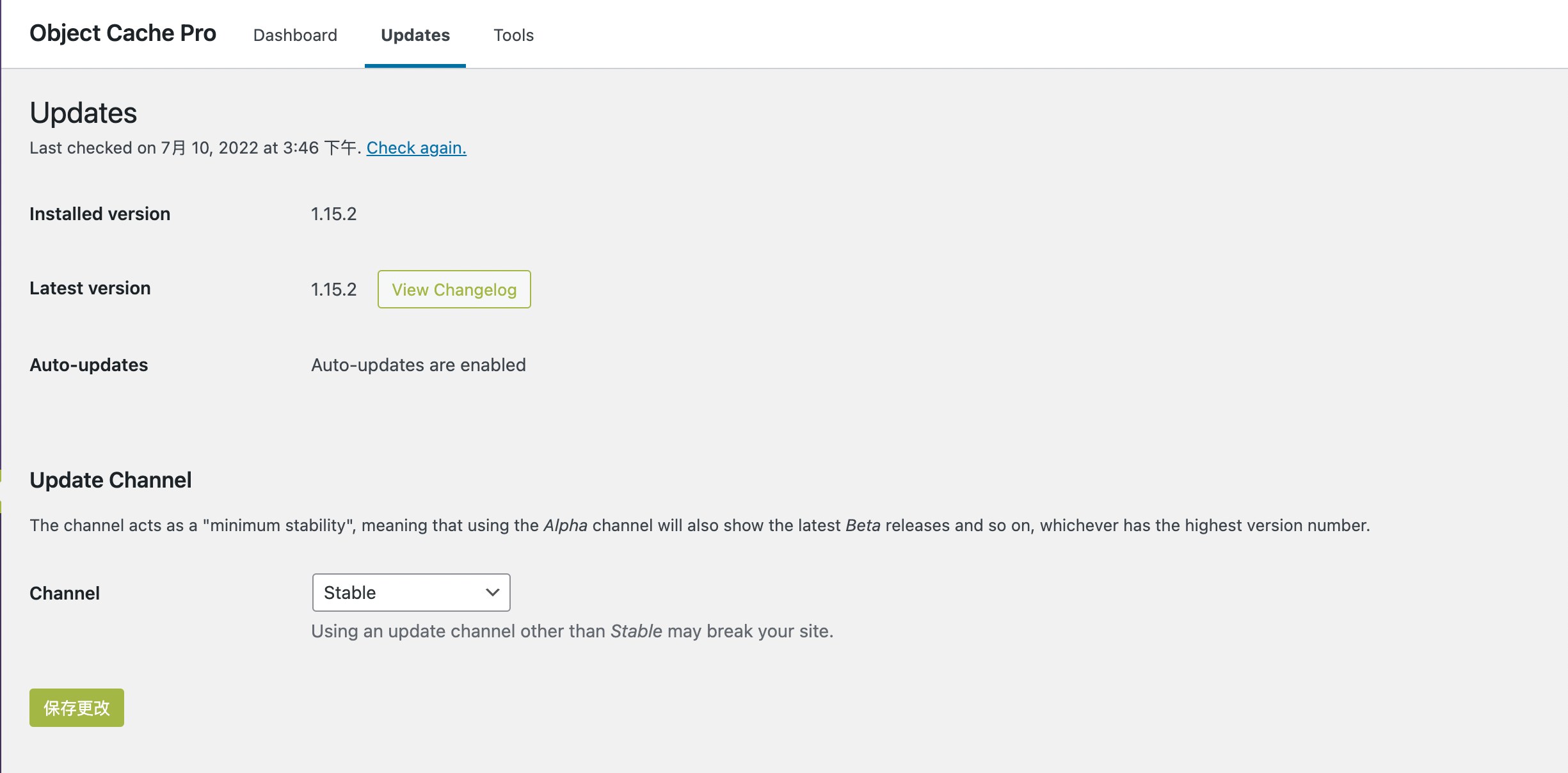1568x773 pixels.
Task: Switch to the Tools tab
Action: [x=513, y=35]
